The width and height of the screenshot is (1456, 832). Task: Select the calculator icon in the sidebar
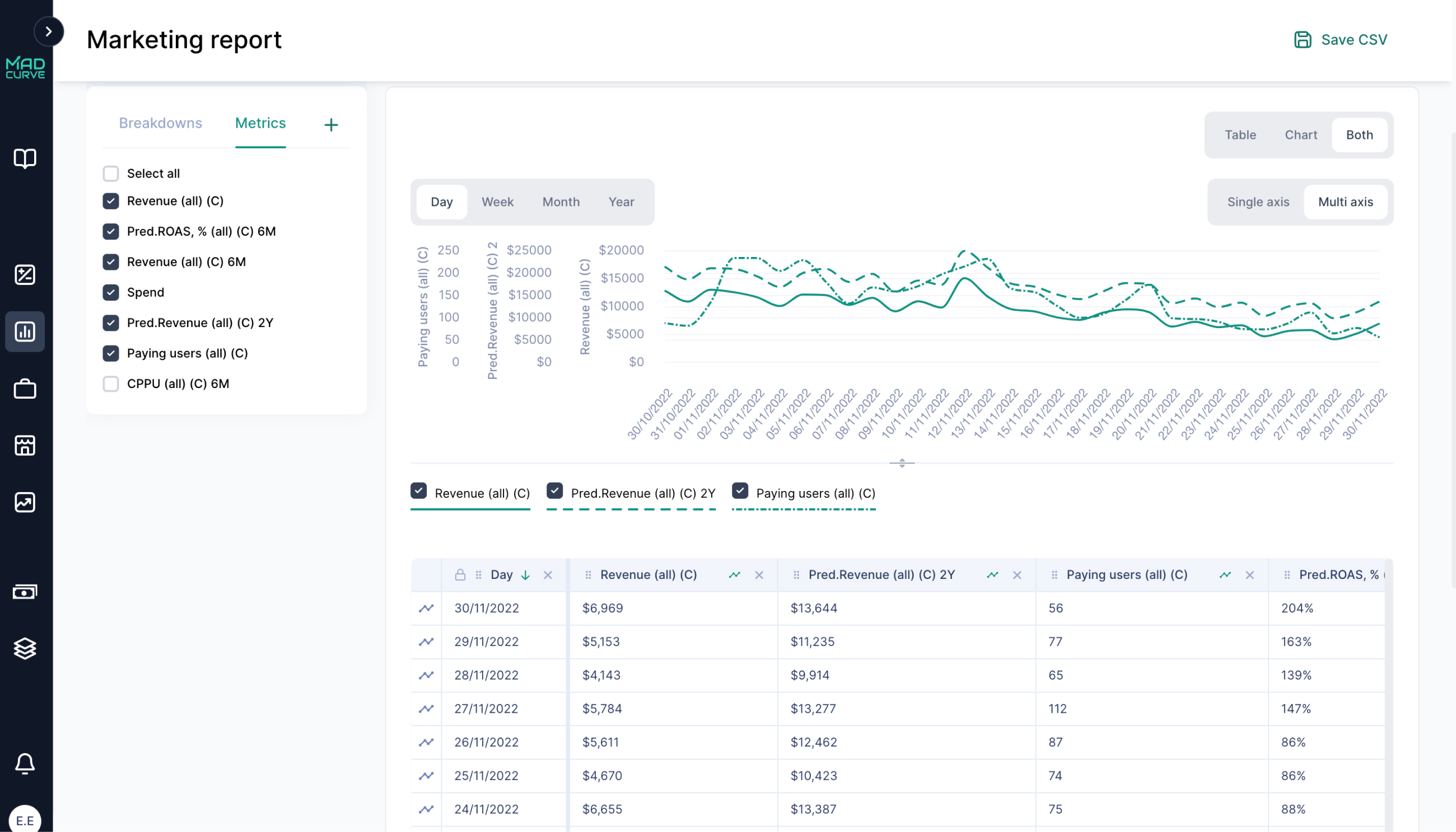[25, 274]
